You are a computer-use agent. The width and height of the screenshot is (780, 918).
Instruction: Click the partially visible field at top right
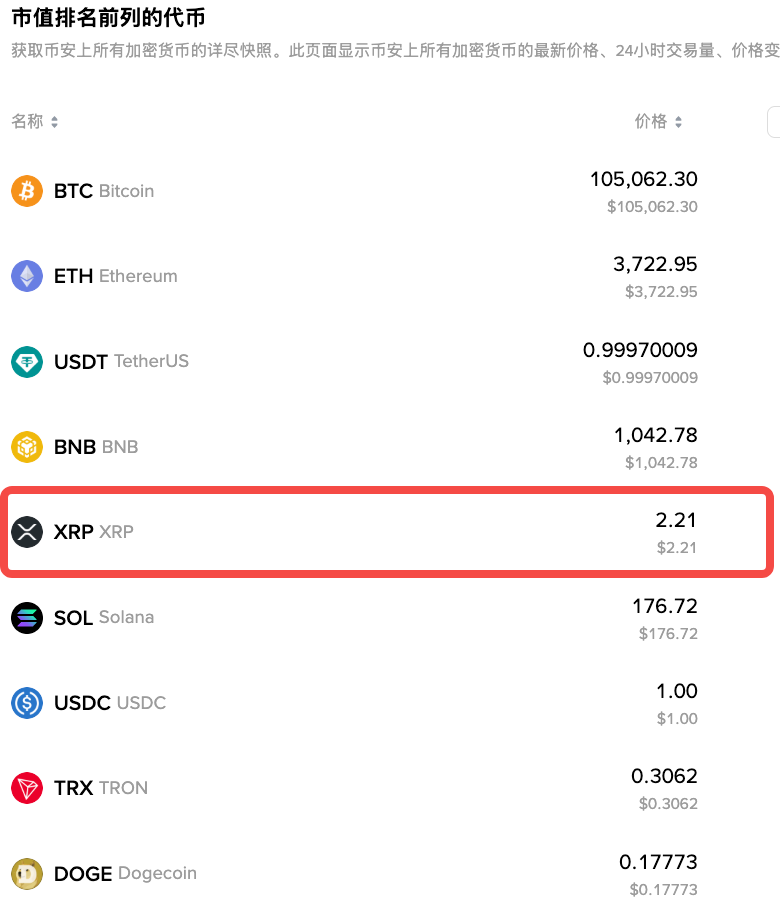click(775, 121)
